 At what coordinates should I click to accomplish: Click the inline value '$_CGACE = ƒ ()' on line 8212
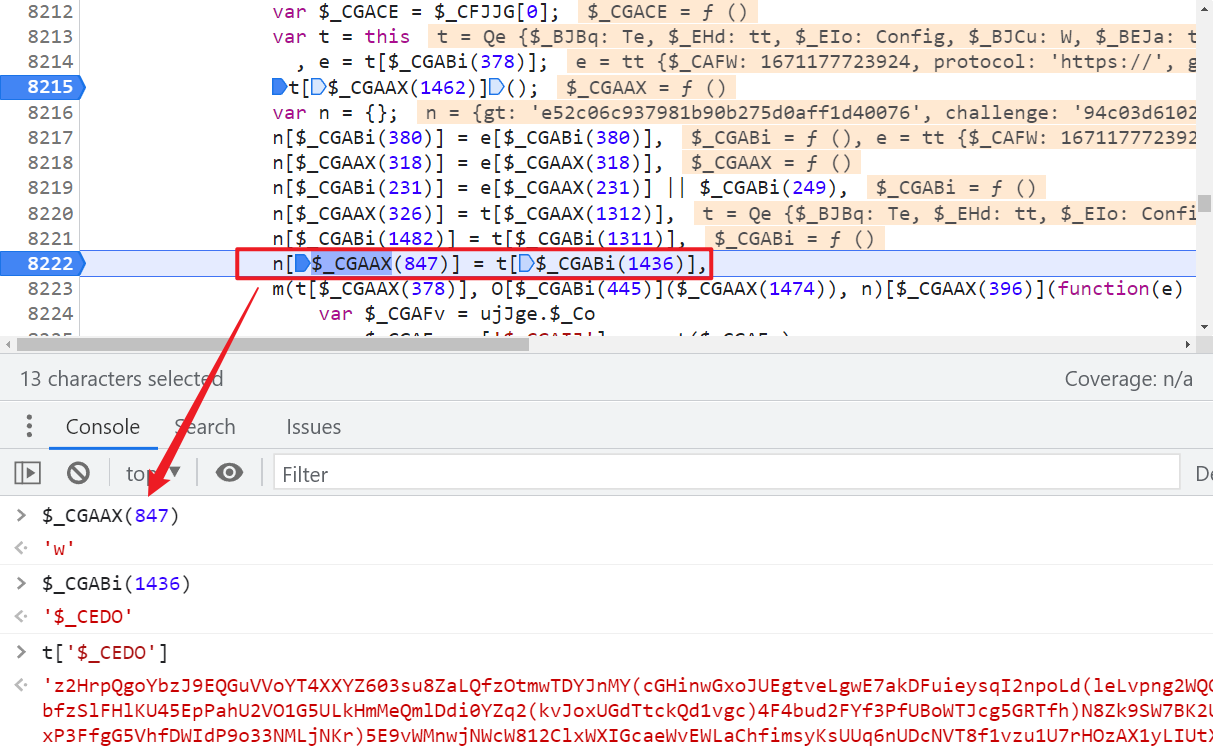668,12
